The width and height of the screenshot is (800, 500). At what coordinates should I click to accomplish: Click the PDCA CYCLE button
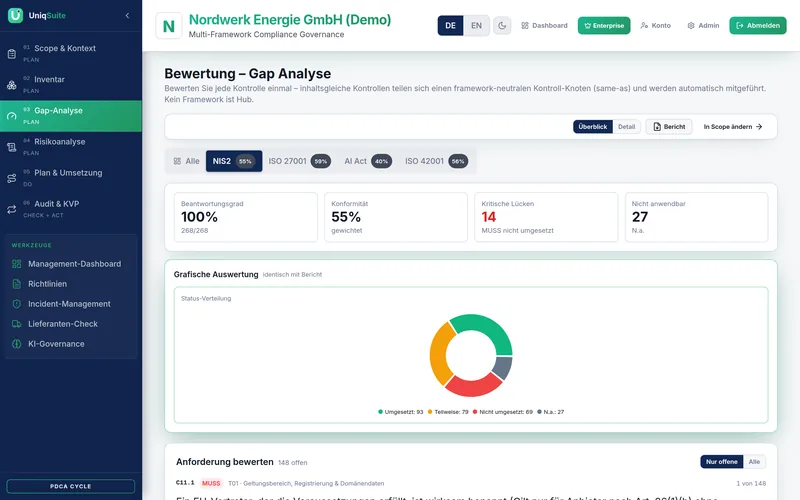pos(70,486)
